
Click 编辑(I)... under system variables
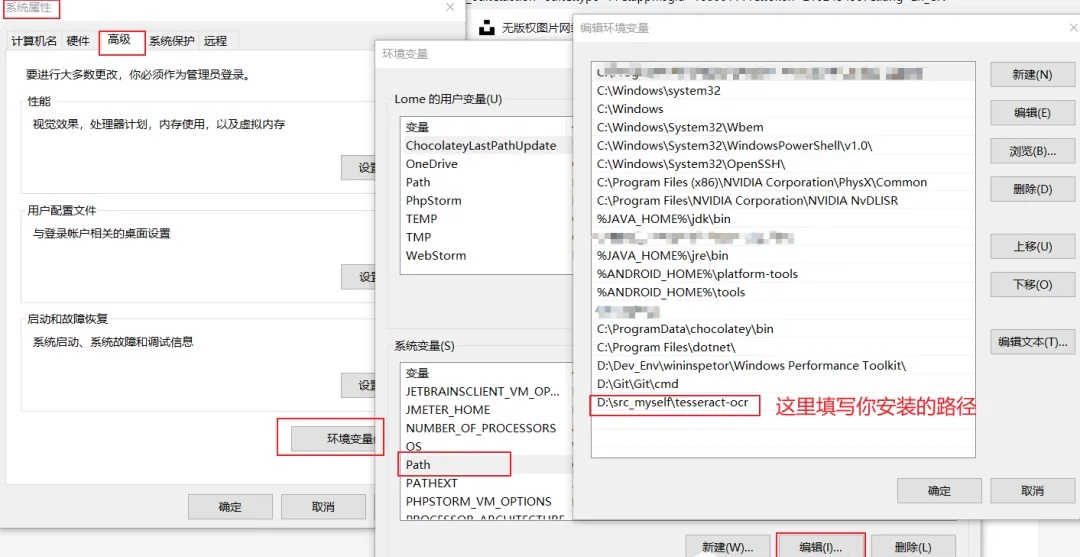820,547
